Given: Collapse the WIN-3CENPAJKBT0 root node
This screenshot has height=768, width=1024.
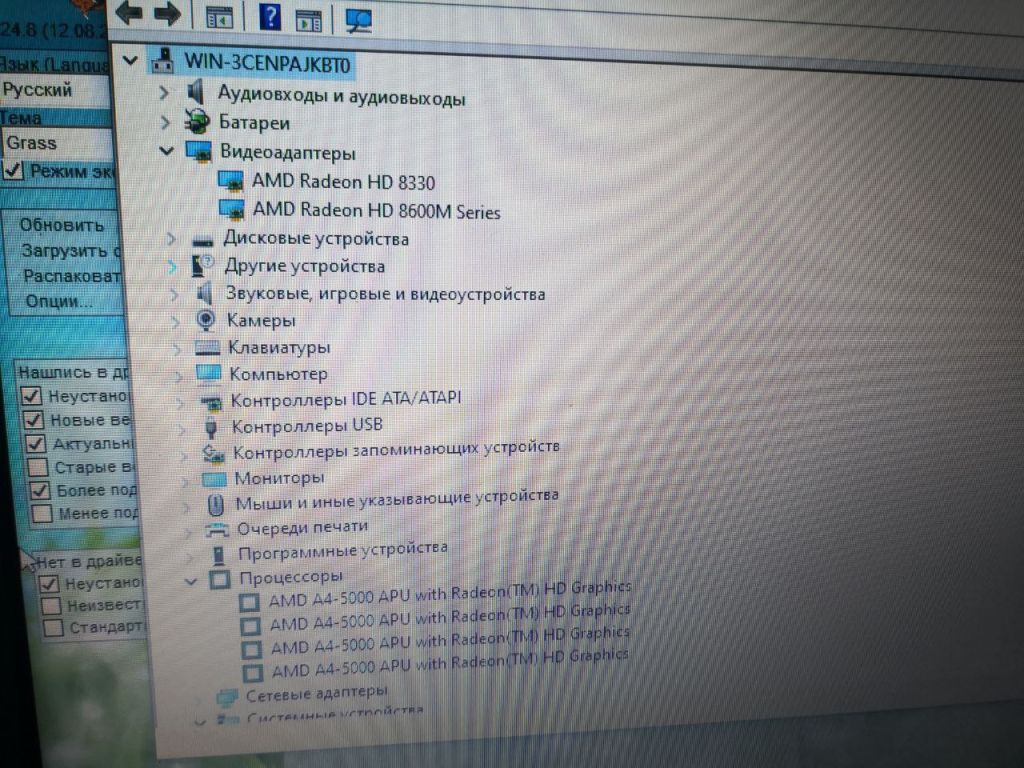Looking at the screenshot, I should pyautogui.click(x=131, y=61).
